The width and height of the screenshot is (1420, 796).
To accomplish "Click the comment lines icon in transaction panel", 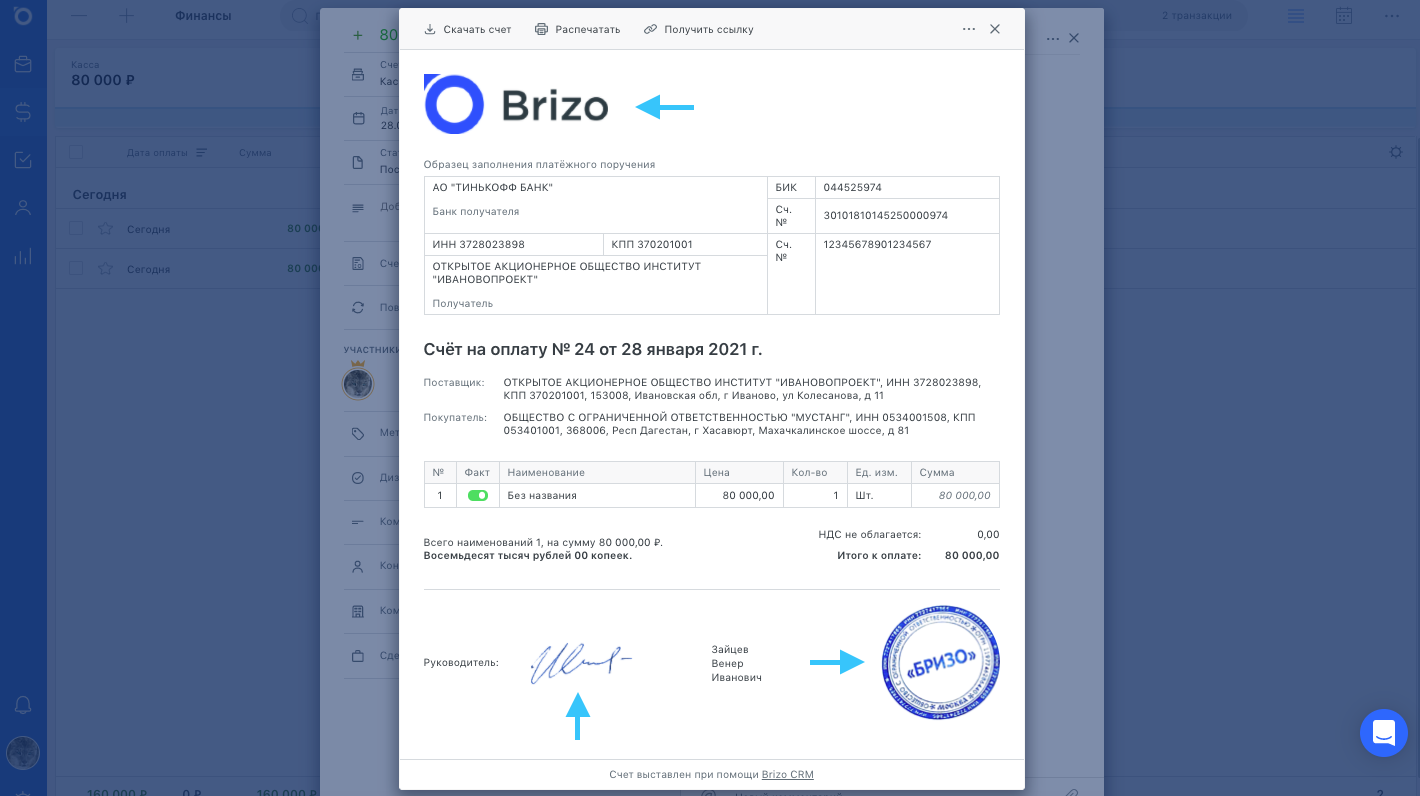I will click(x=358, y=522).
